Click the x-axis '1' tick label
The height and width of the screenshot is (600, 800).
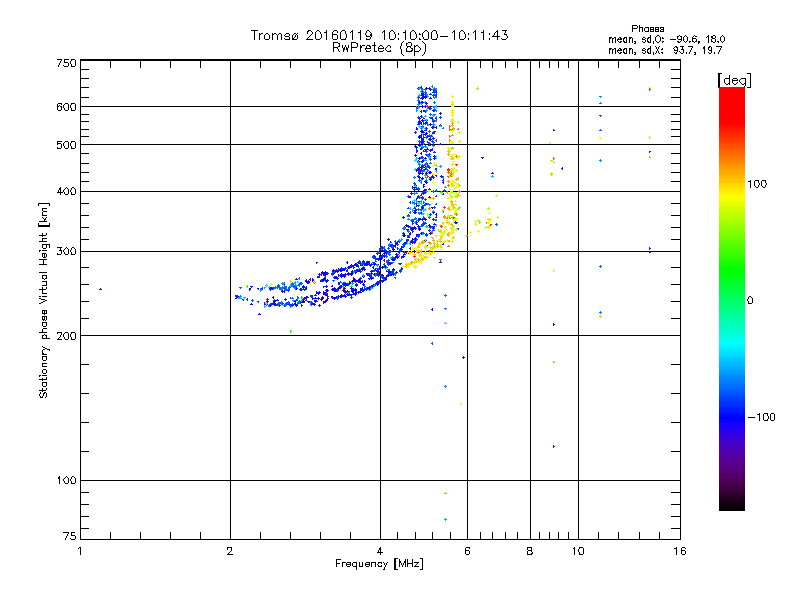(80, 551)
